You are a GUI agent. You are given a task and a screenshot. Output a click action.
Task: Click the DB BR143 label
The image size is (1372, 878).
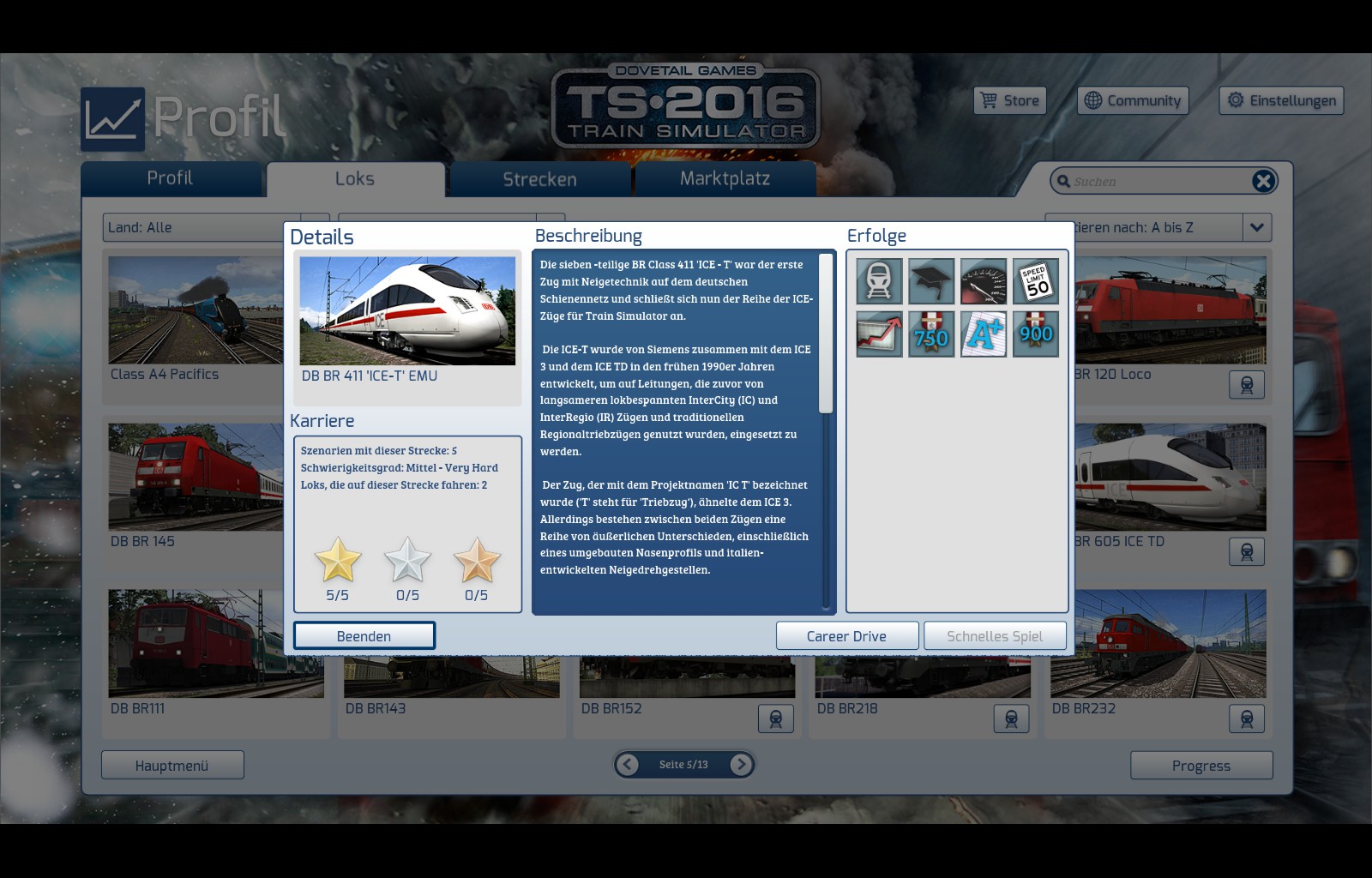(x=376, y=708)
